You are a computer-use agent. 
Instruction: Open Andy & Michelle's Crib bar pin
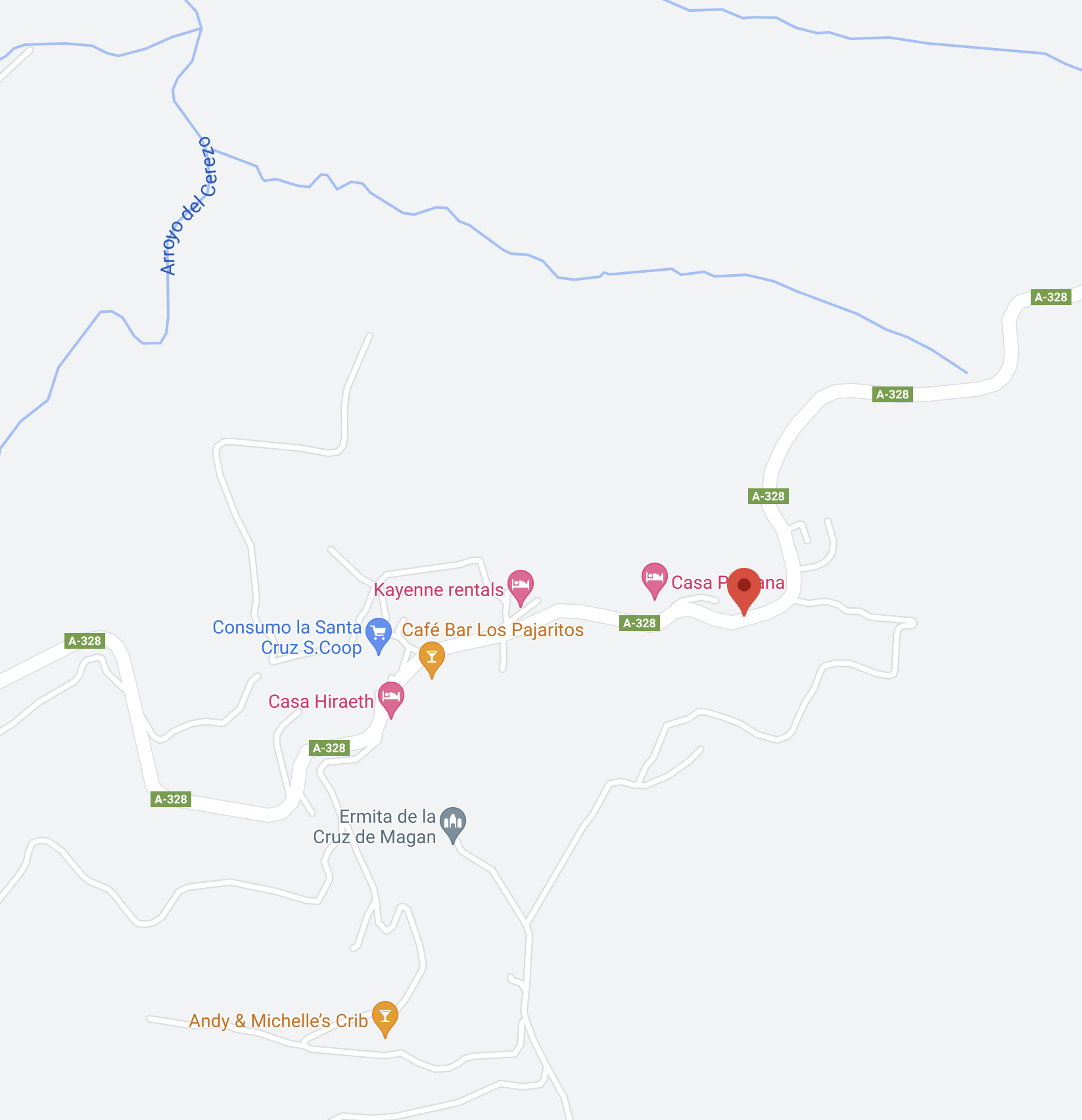tap(385, 1019)
